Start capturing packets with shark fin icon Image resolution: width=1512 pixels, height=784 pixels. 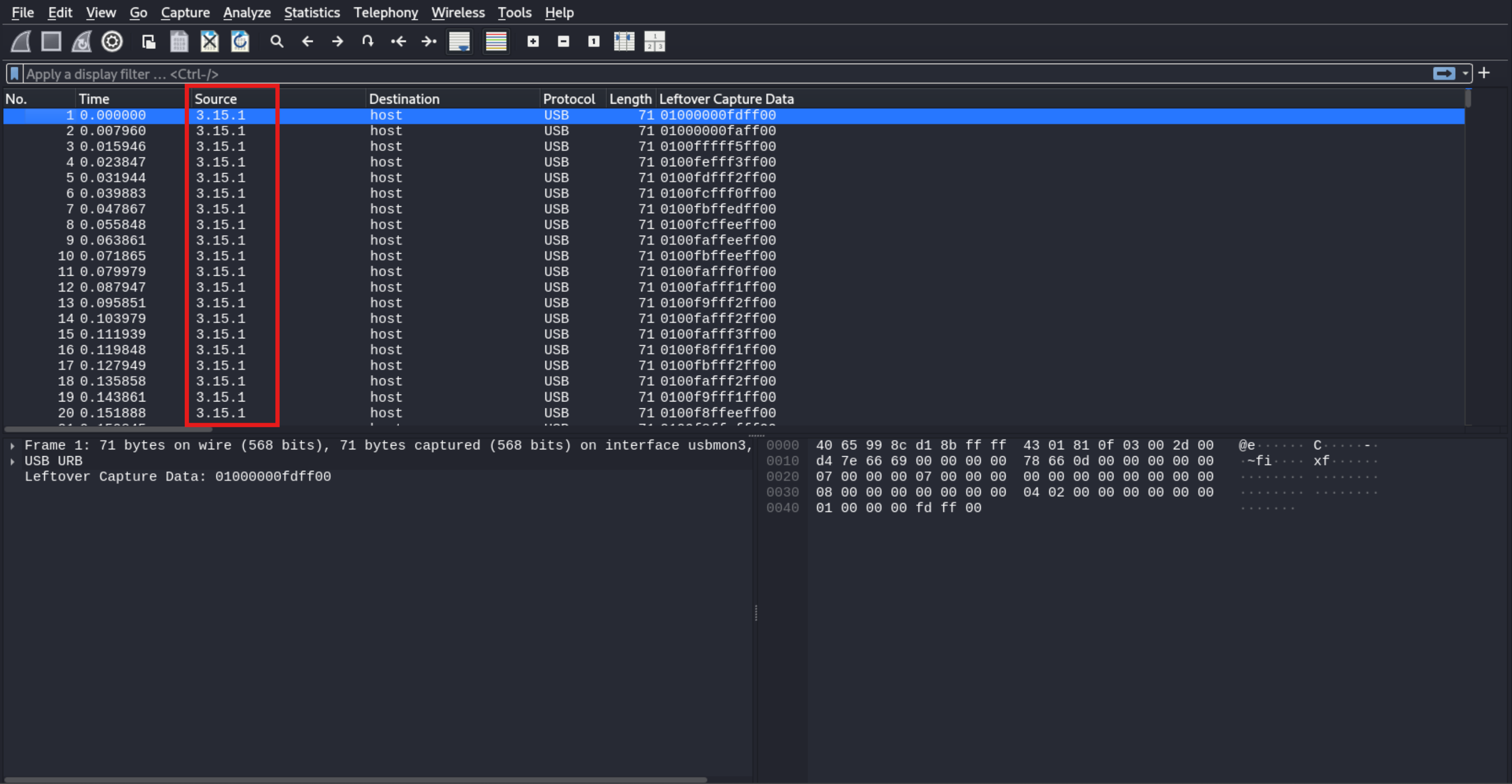click(x=21, y=42)
